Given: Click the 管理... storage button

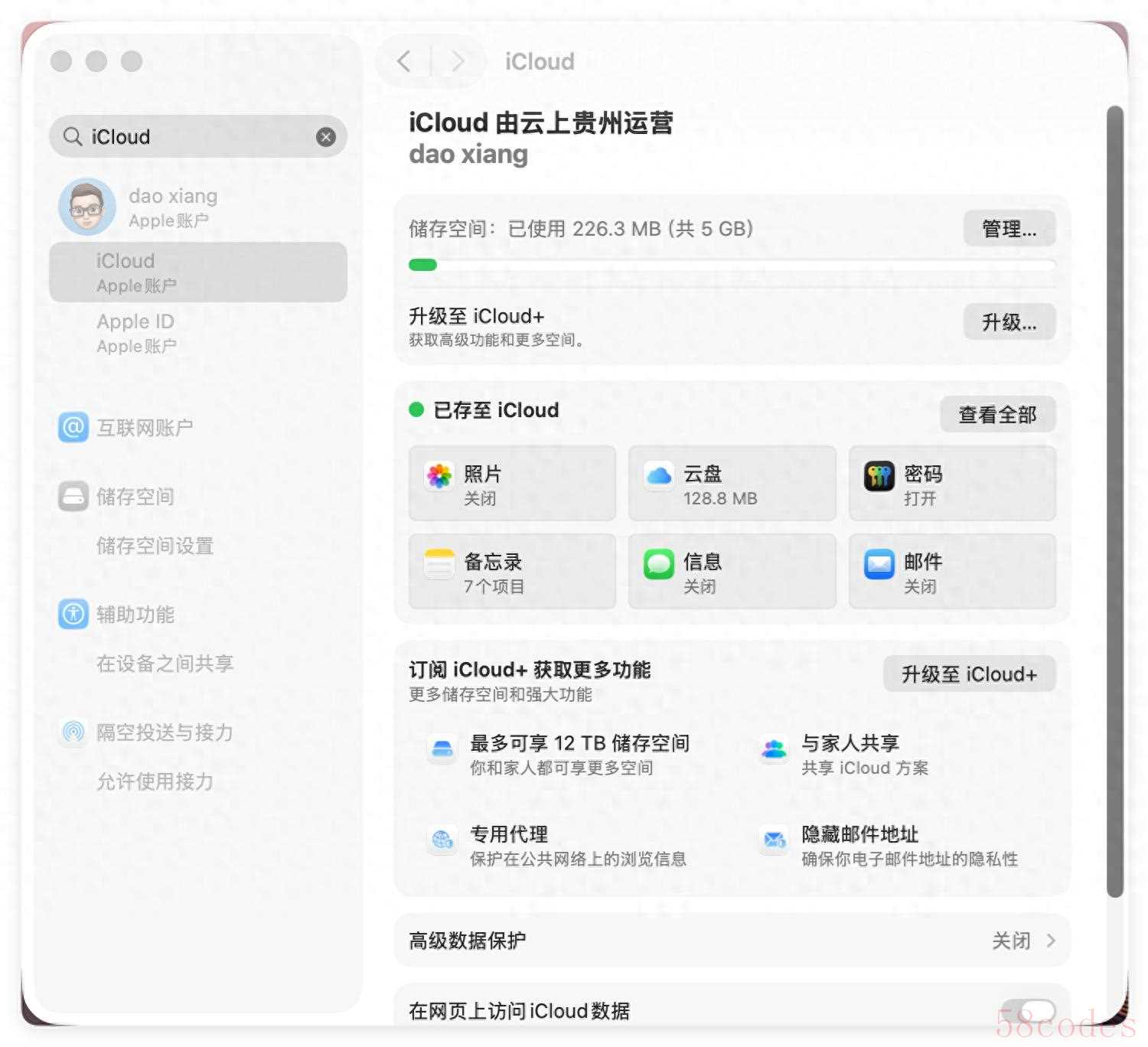Looking at the screenshot, I should (x=1009, y=229).
